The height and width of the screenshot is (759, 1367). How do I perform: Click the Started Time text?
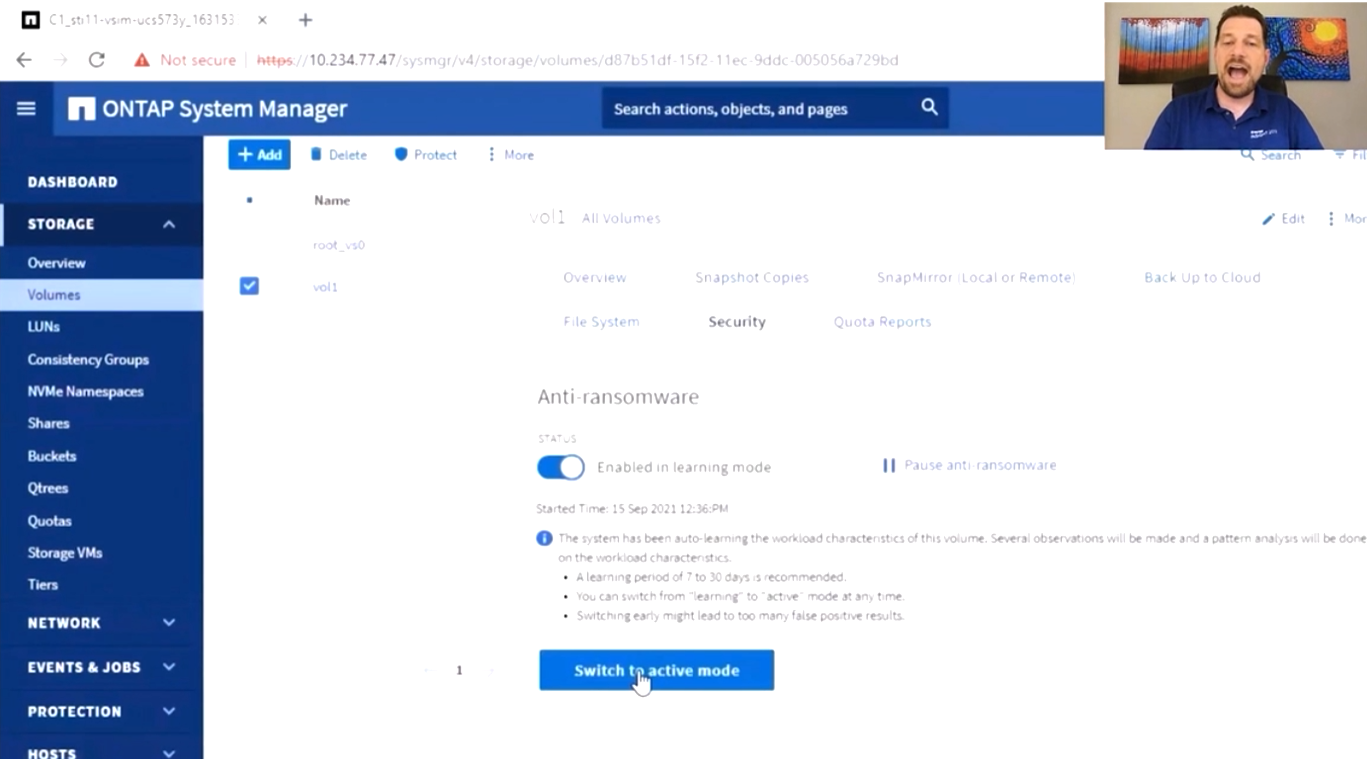632,509
